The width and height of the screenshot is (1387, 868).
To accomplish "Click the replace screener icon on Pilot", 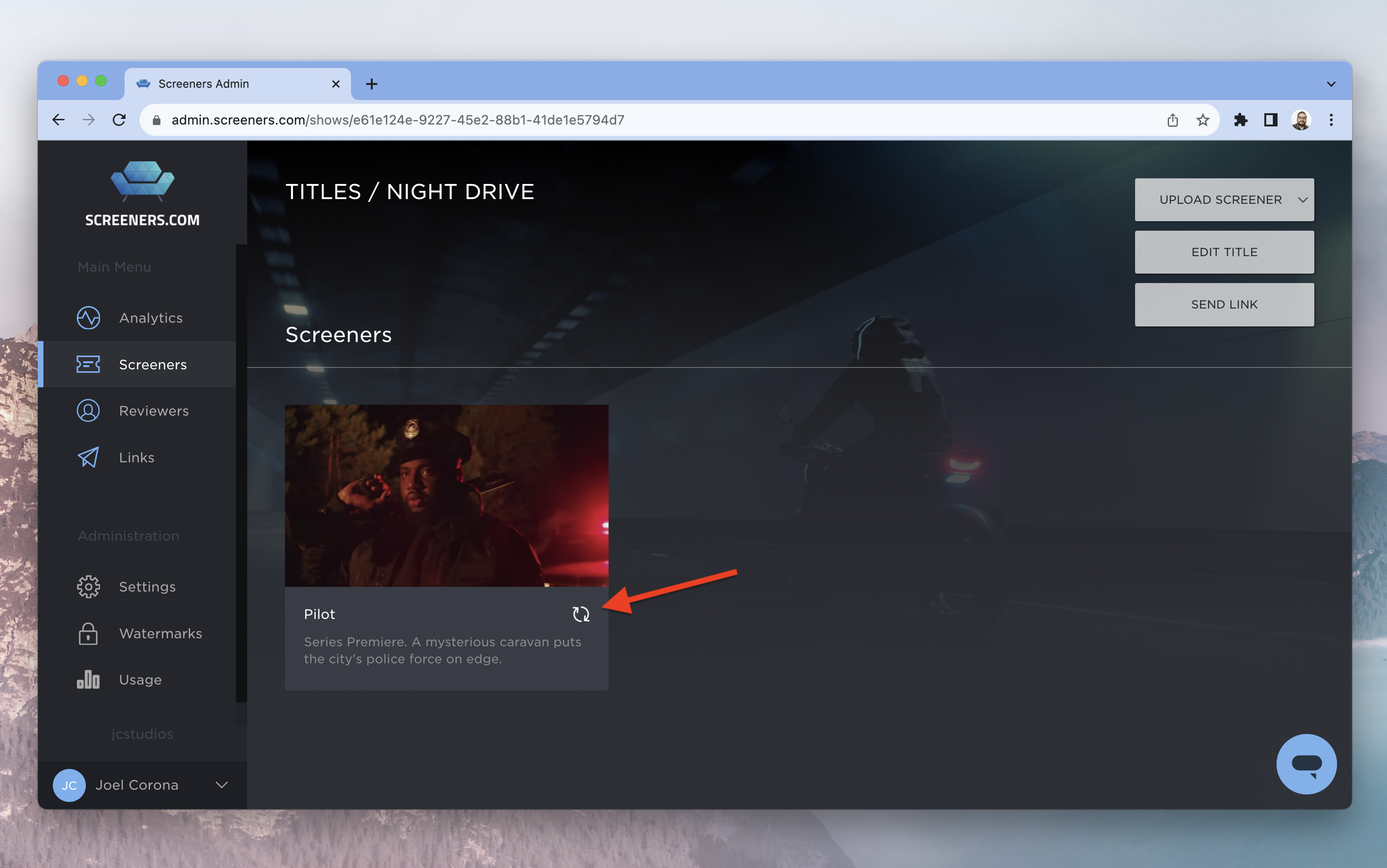I will (581, 614).
